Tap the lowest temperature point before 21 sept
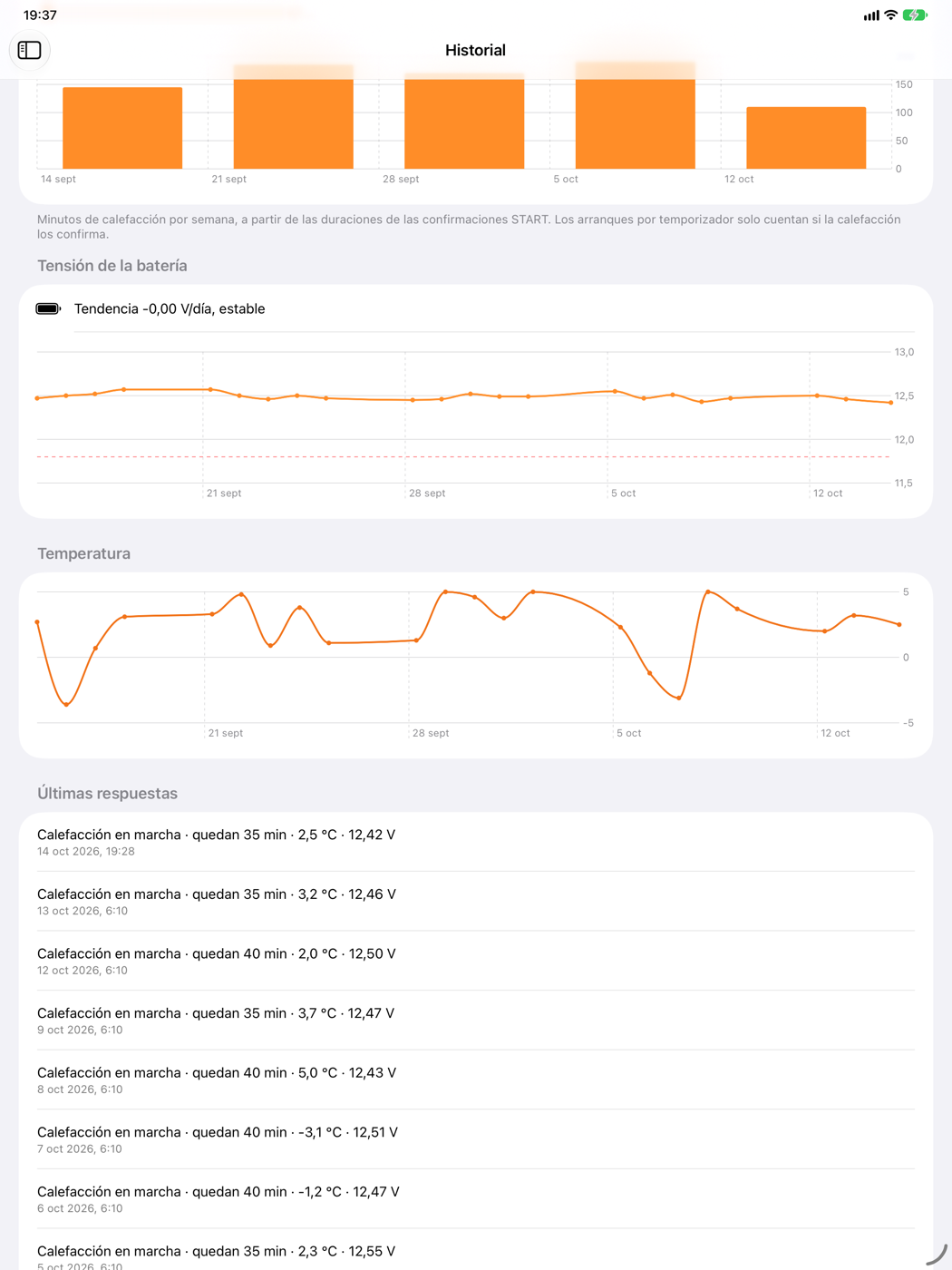952x1270 pixels. coord(66,704)
